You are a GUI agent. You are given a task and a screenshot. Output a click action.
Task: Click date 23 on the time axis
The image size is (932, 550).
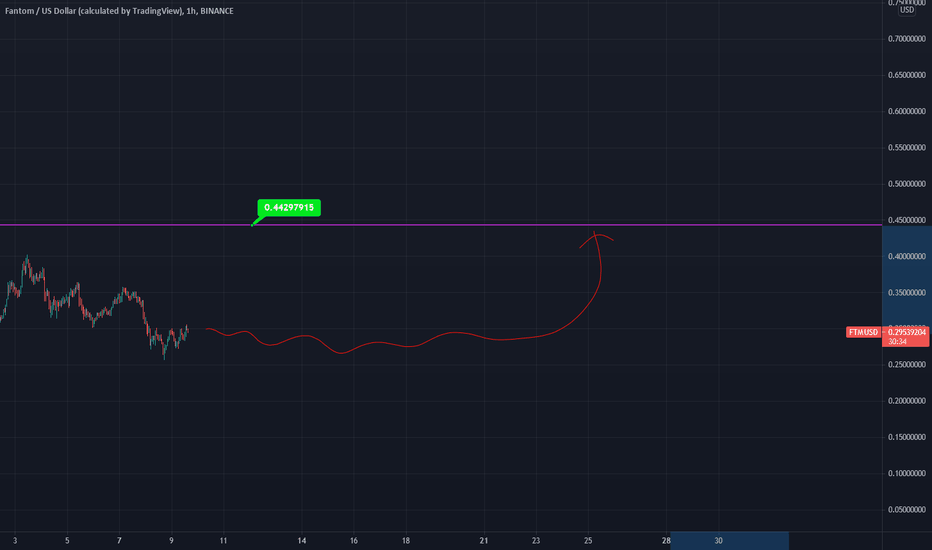(x=536, y=540)
